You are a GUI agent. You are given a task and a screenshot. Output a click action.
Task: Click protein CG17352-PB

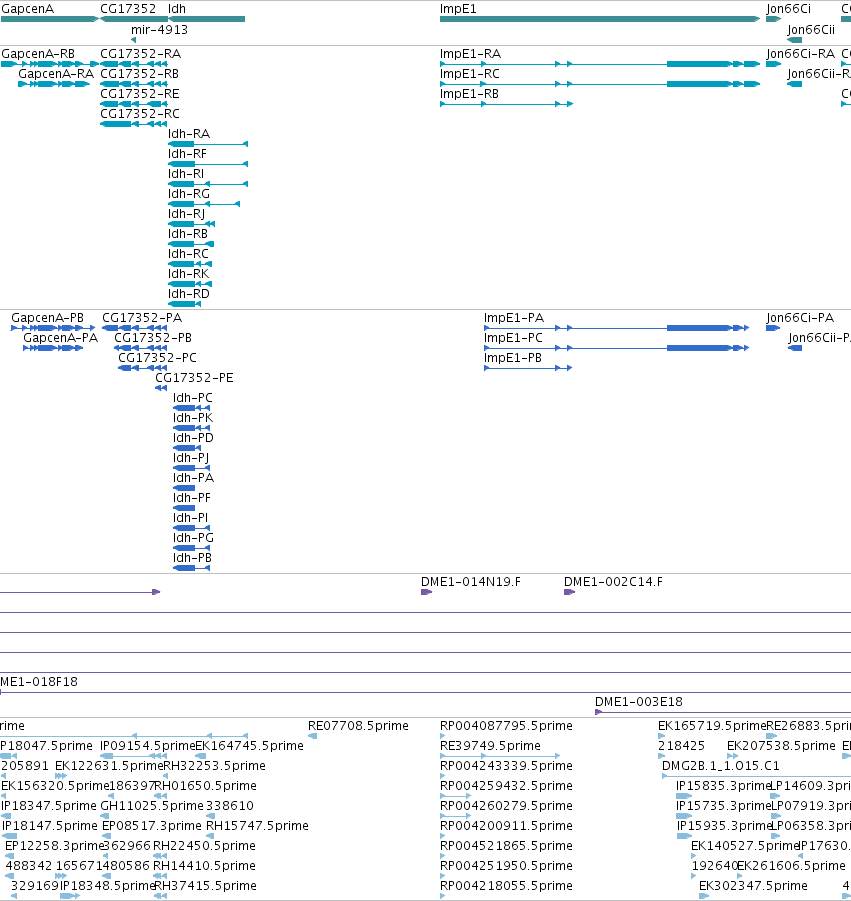[x=141, y=348]
